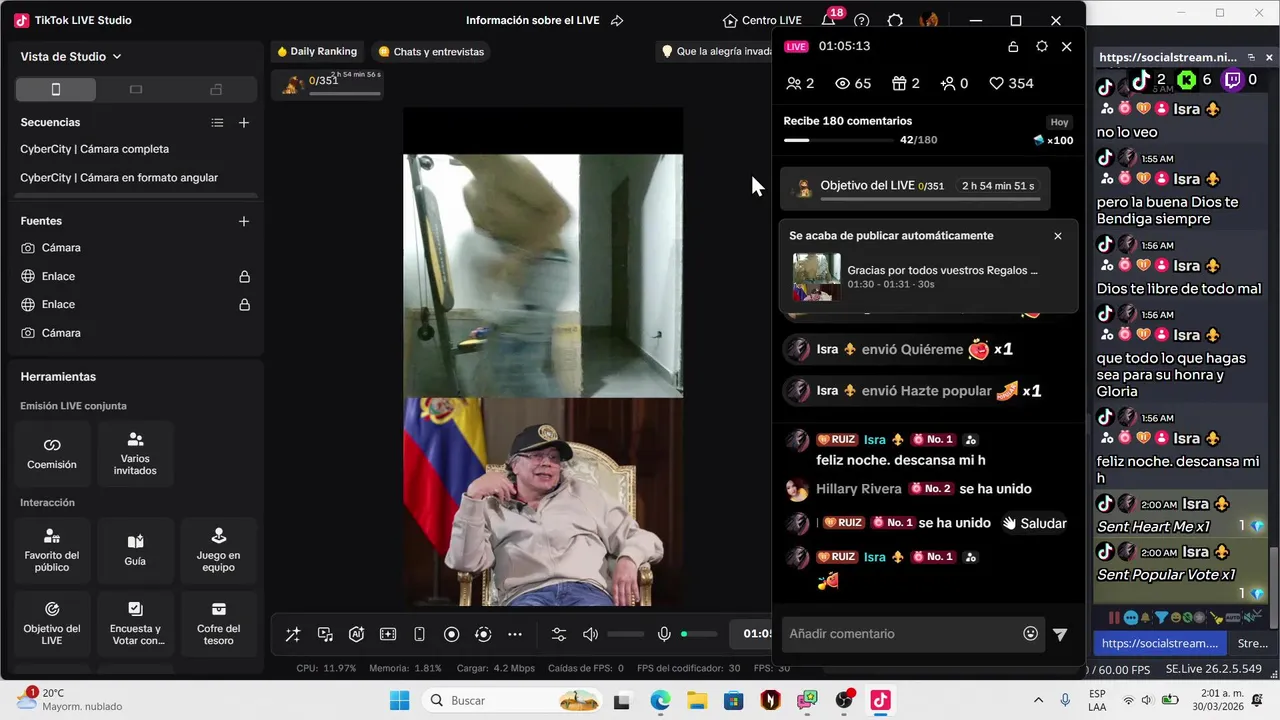
Task: Open TikTok LIVE Studio taskbar icon
Action: (881, 701)
